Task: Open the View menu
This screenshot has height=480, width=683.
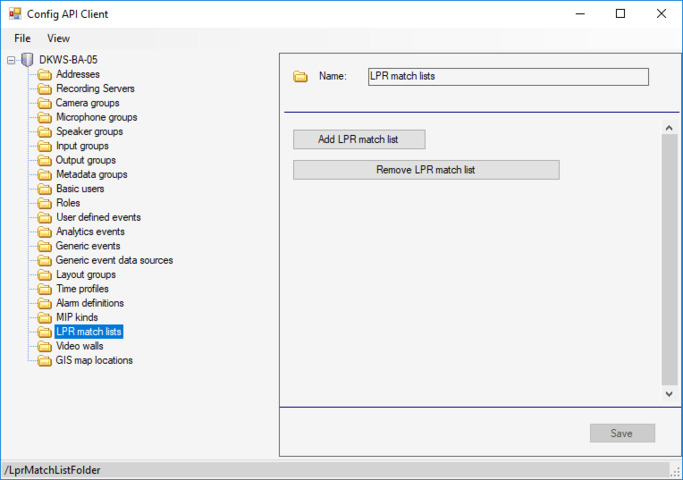Action: (x=58, y=38)
